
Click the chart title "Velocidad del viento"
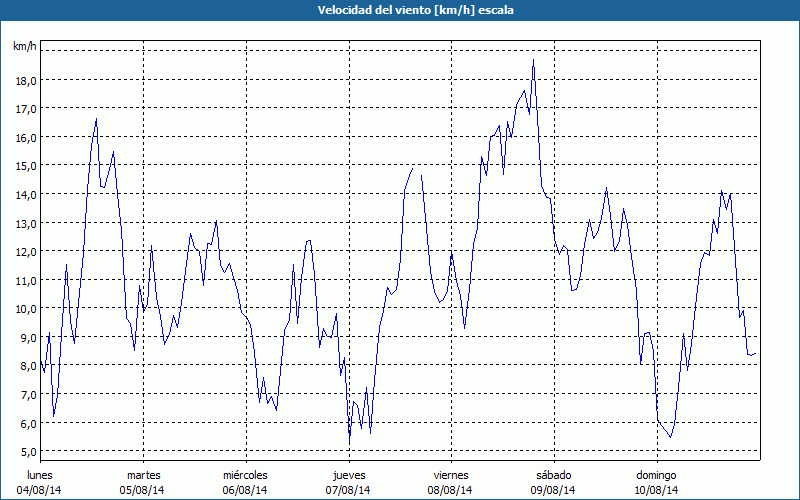click(399, 9)
